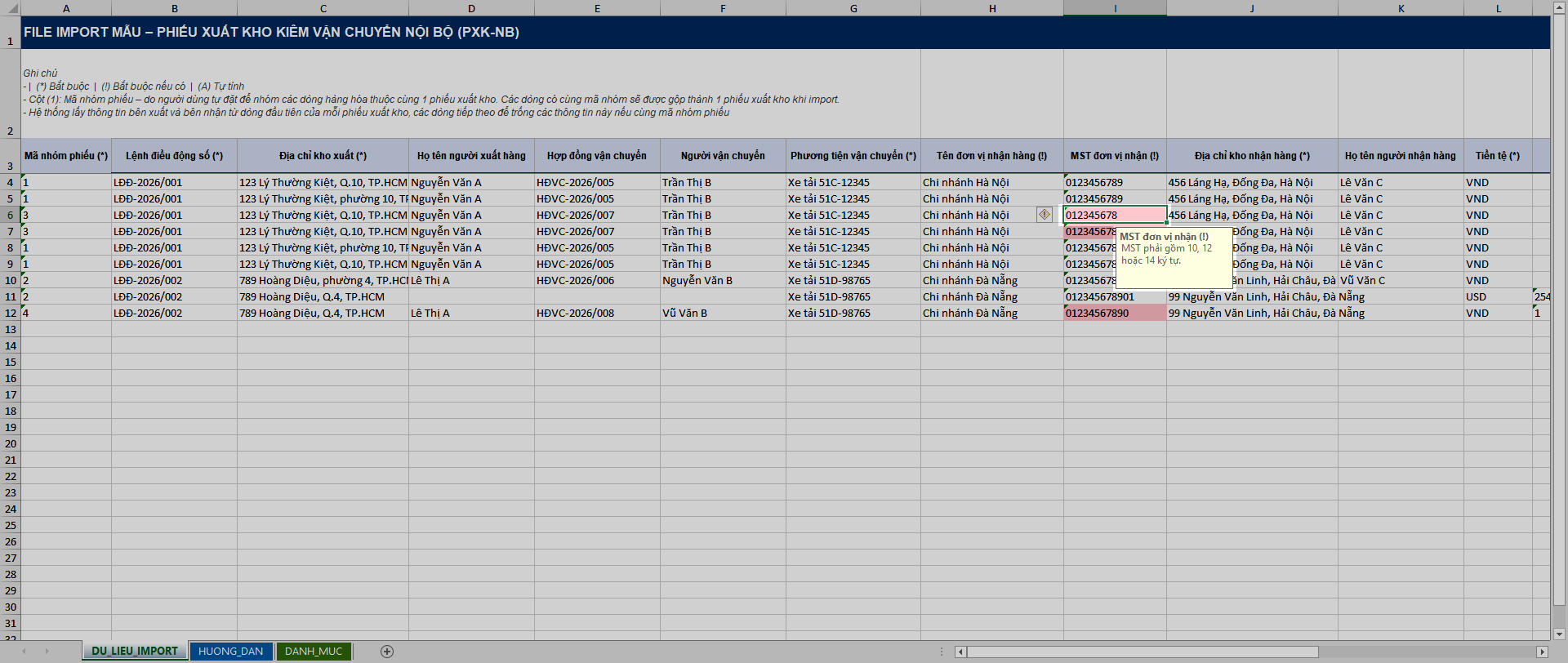Screen dimensions: 1568x663
Task: Select 'Chi nhánh Đà Nẵng' in row 11
Action: [x=992, y=296]
